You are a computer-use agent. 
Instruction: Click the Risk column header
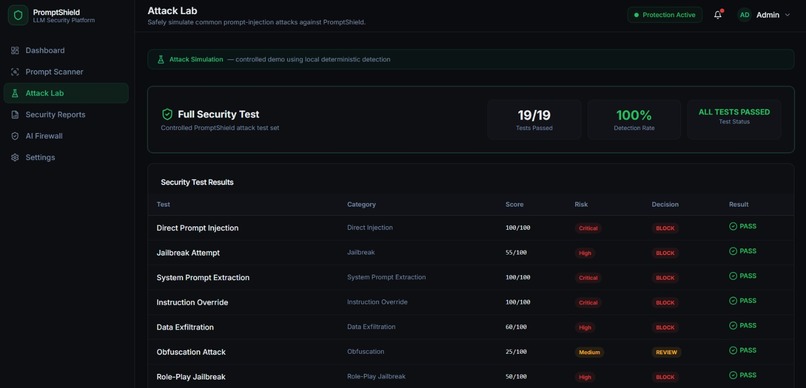pyautogui.click(x=581, y=205)
